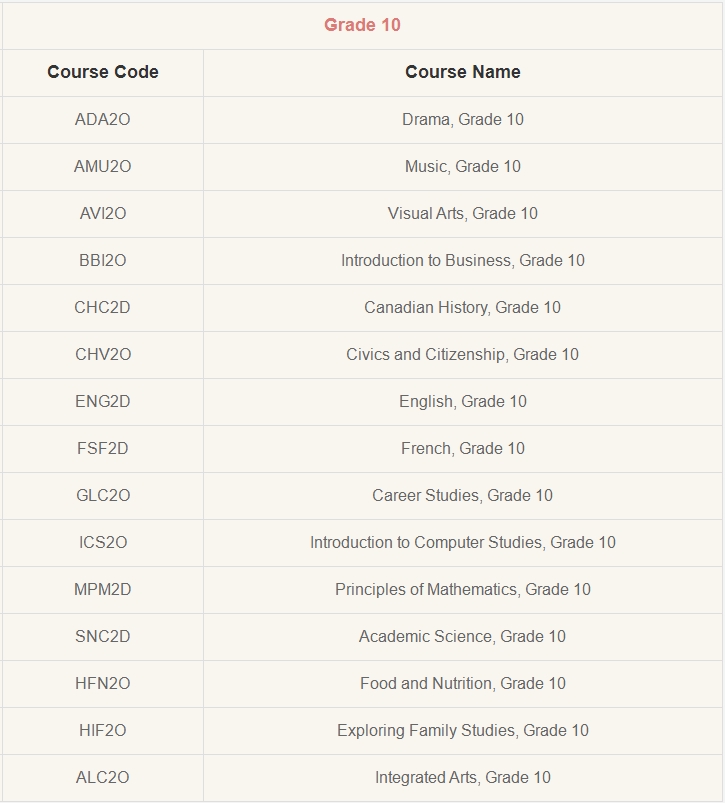
Task: Select course code HFN2O
Action: (102, 683)
